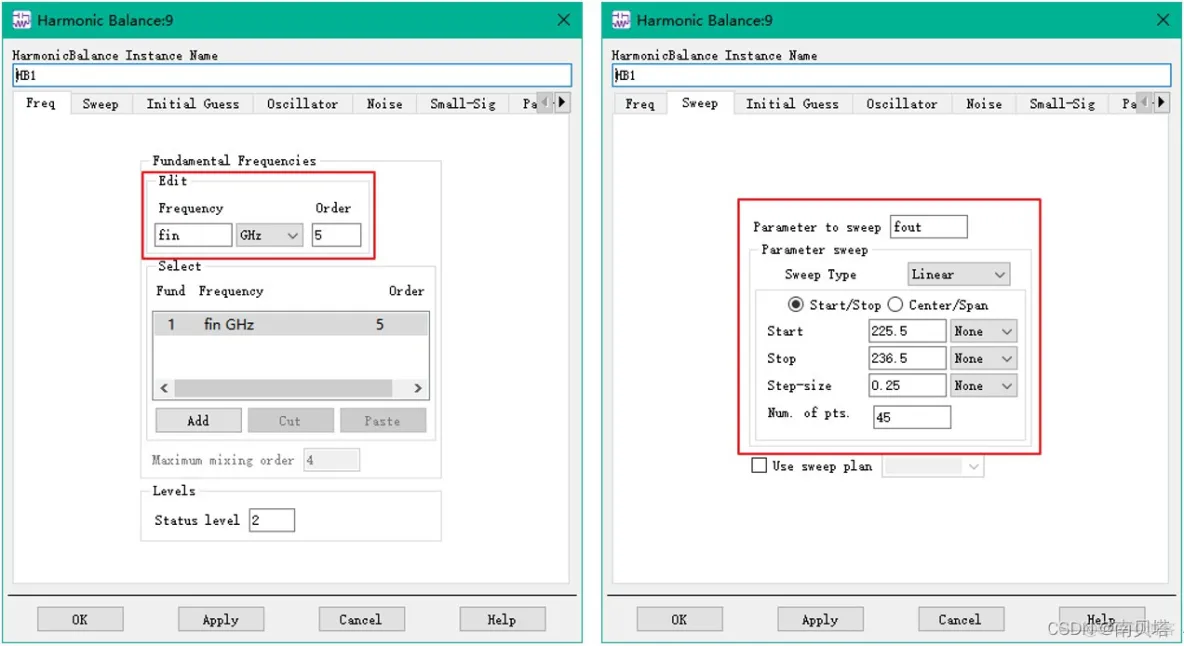Open Small-Sig tab in left window
The image size is (1184, 646).
tap(463, 104)
